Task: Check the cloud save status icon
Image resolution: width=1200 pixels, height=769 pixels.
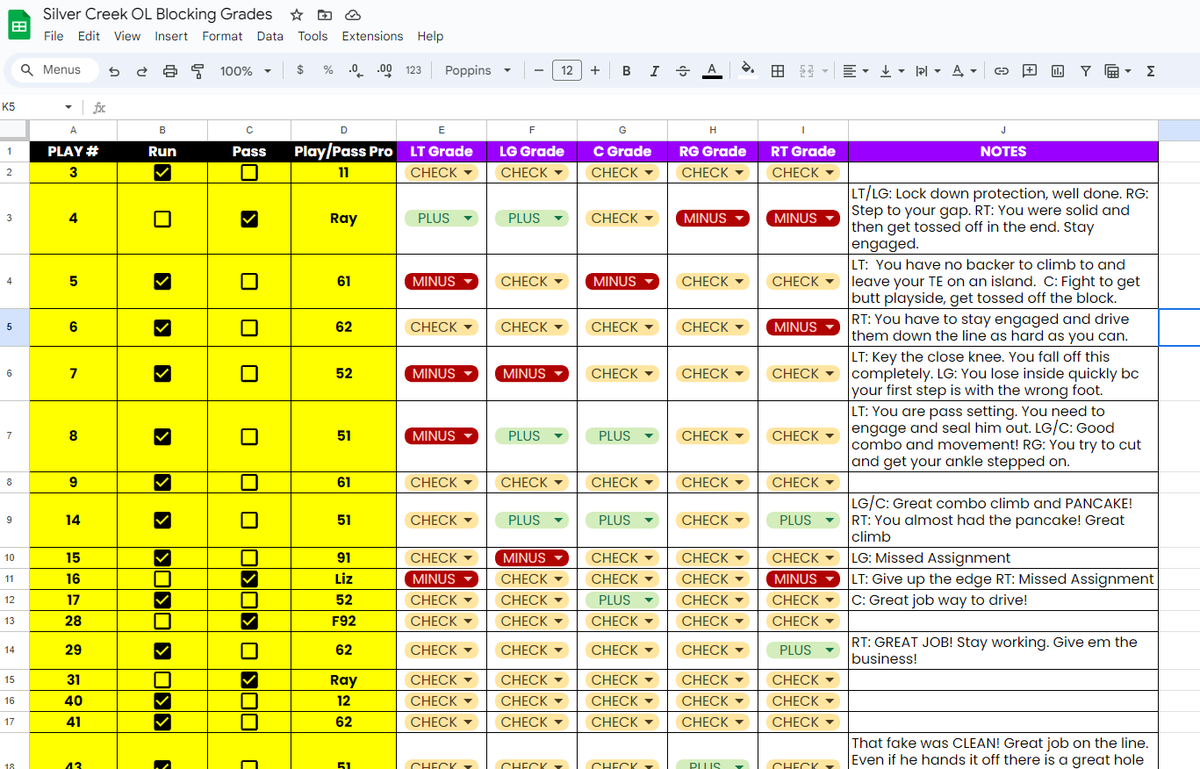Action: 352,15
